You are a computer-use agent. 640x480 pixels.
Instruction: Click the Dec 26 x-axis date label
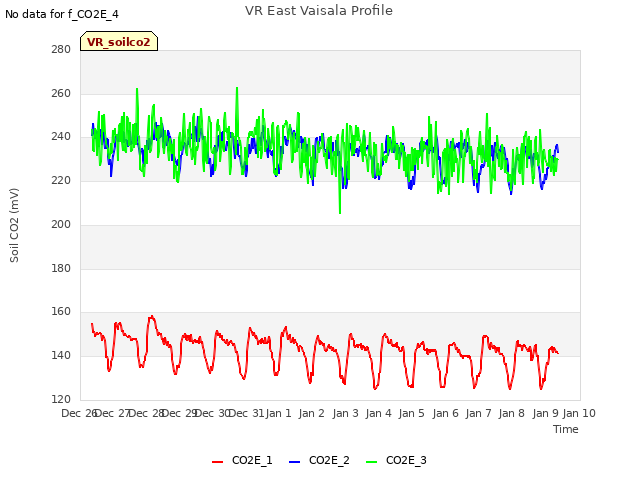(x=79, y=413)
